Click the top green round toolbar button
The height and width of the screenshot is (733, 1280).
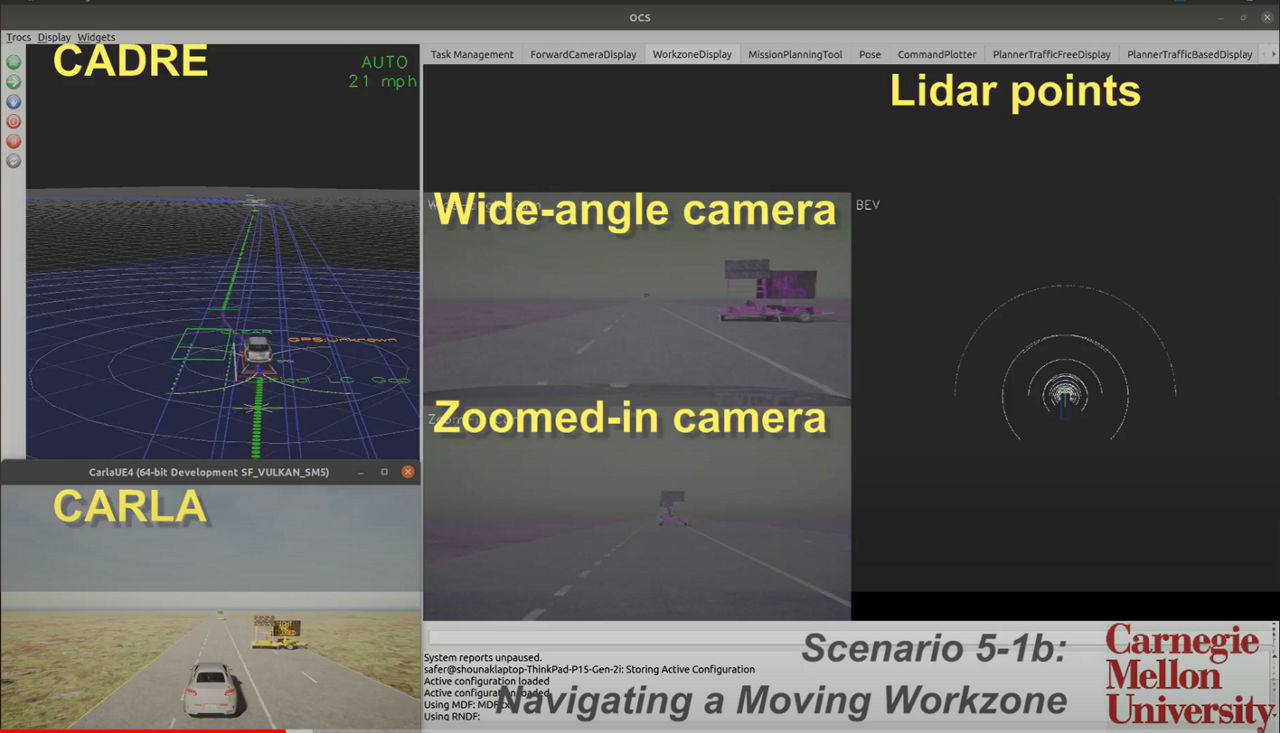pos(14,62)
